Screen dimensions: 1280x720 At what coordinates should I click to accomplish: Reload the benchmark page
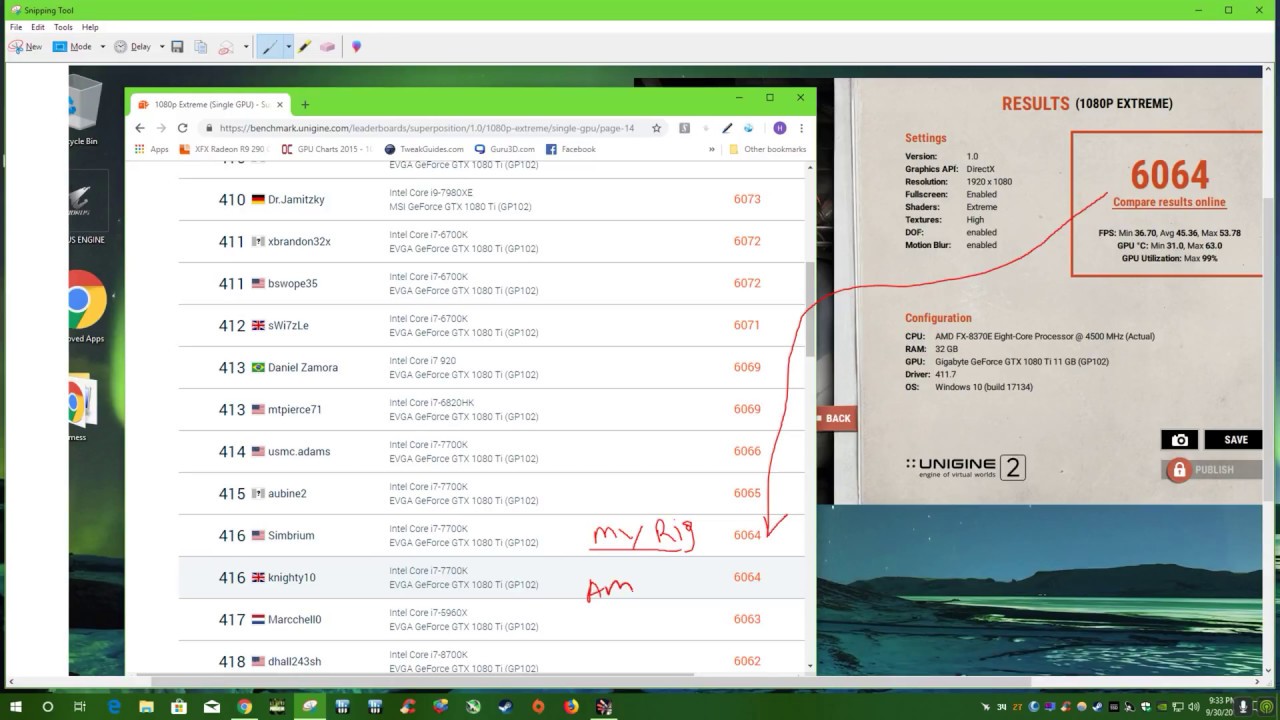pos(182,128)
